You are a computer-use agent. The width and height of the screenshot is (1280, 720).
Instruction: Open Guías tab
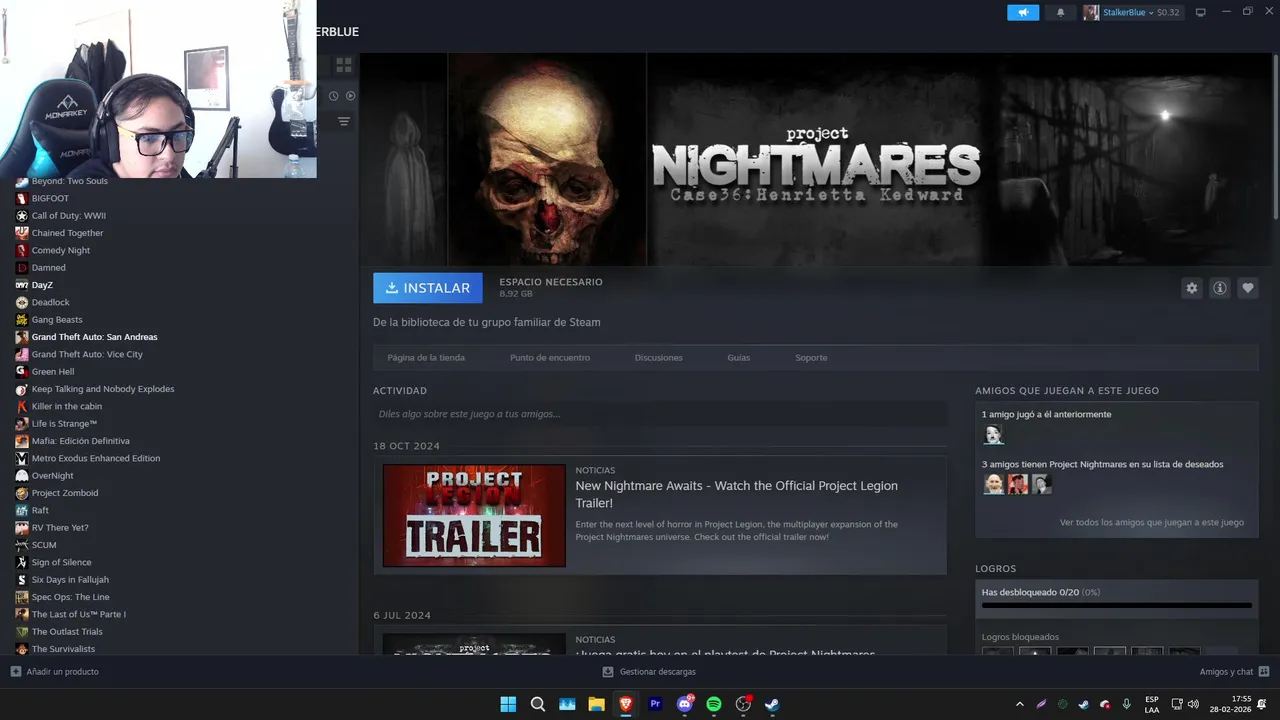739,357
